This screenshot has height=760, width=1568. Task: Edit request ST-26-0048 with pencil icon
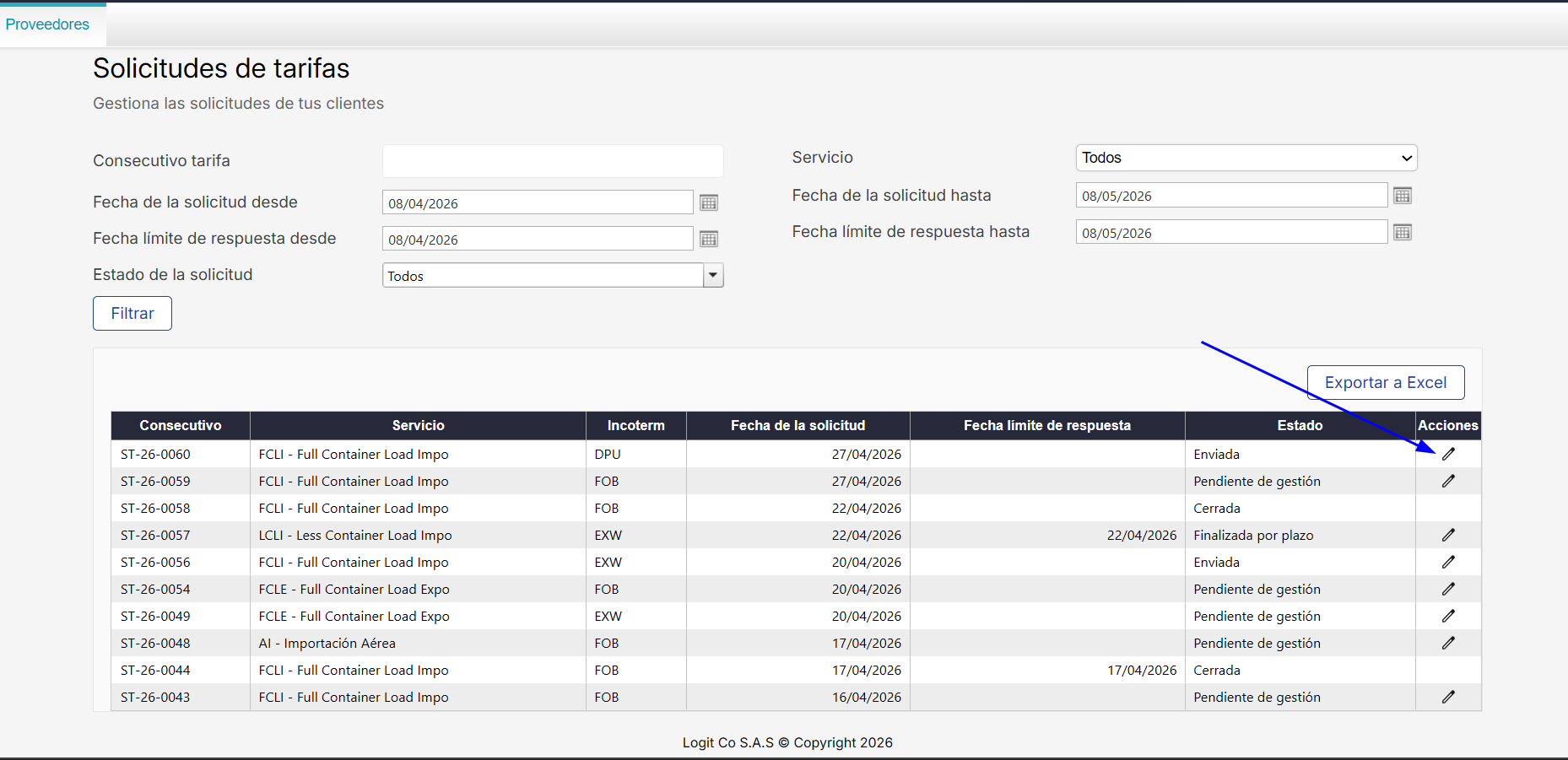click(1448, 643)
